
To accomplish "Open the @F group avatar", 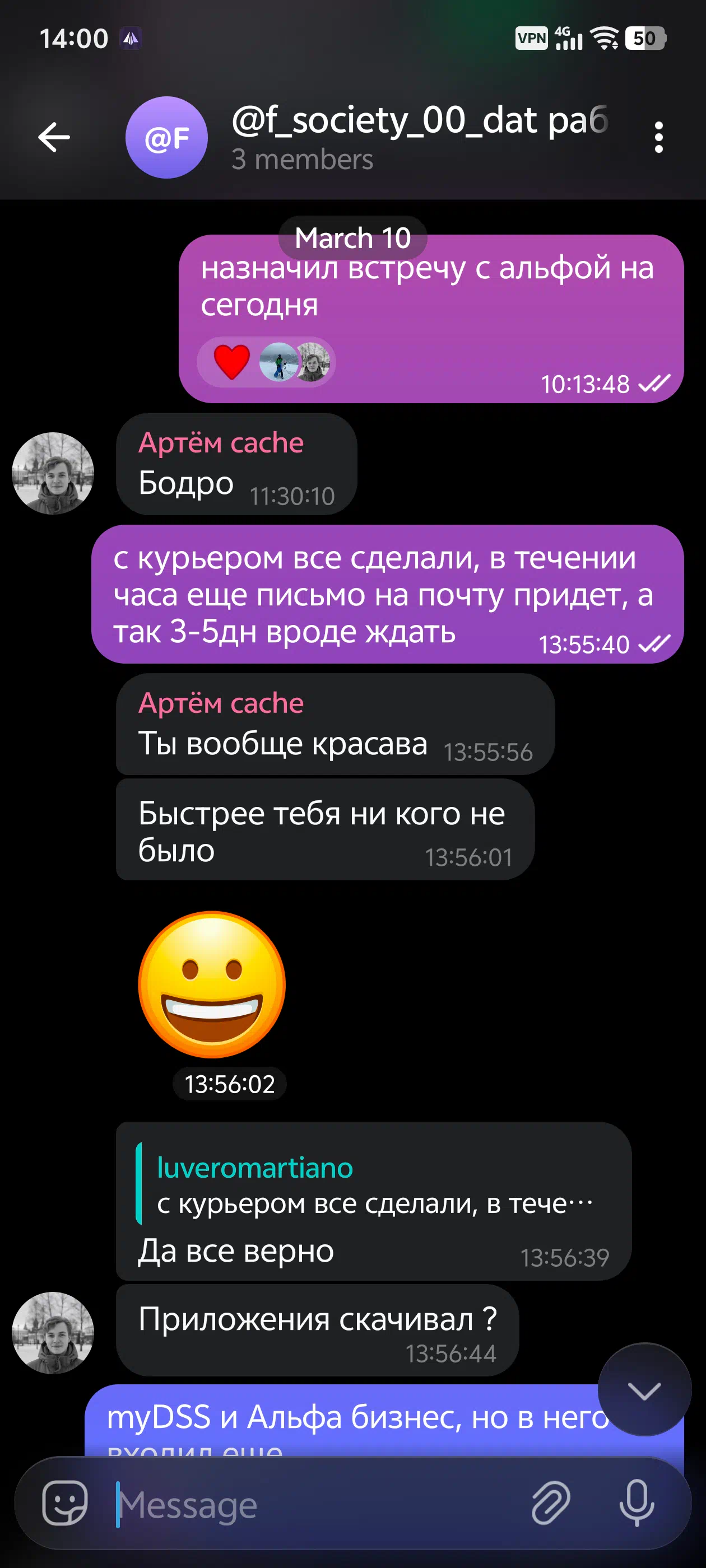I will [x=166, y=138].
